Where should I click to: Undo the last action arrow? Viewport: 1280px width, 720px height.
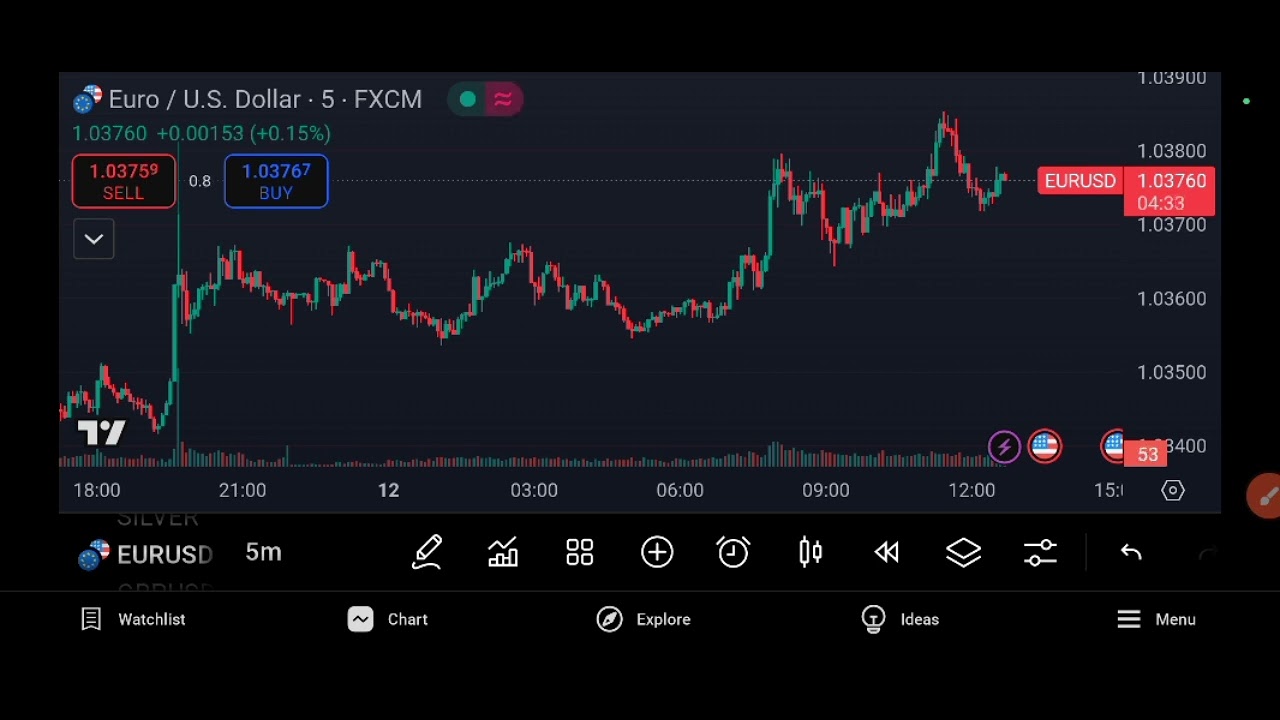[x=1131, y=553]
